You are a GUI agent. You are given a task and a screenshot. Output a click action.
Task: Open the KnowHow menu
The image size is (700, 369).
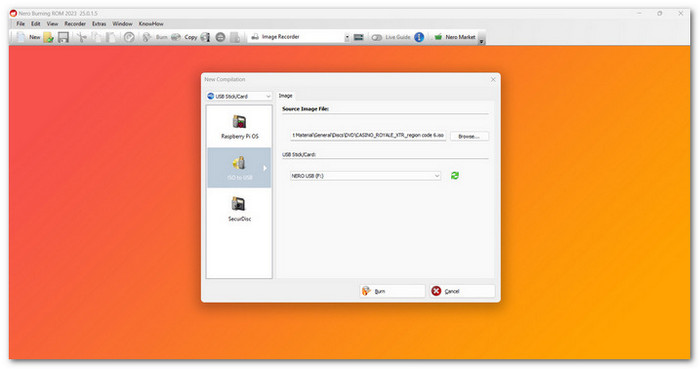coord(151,24)
